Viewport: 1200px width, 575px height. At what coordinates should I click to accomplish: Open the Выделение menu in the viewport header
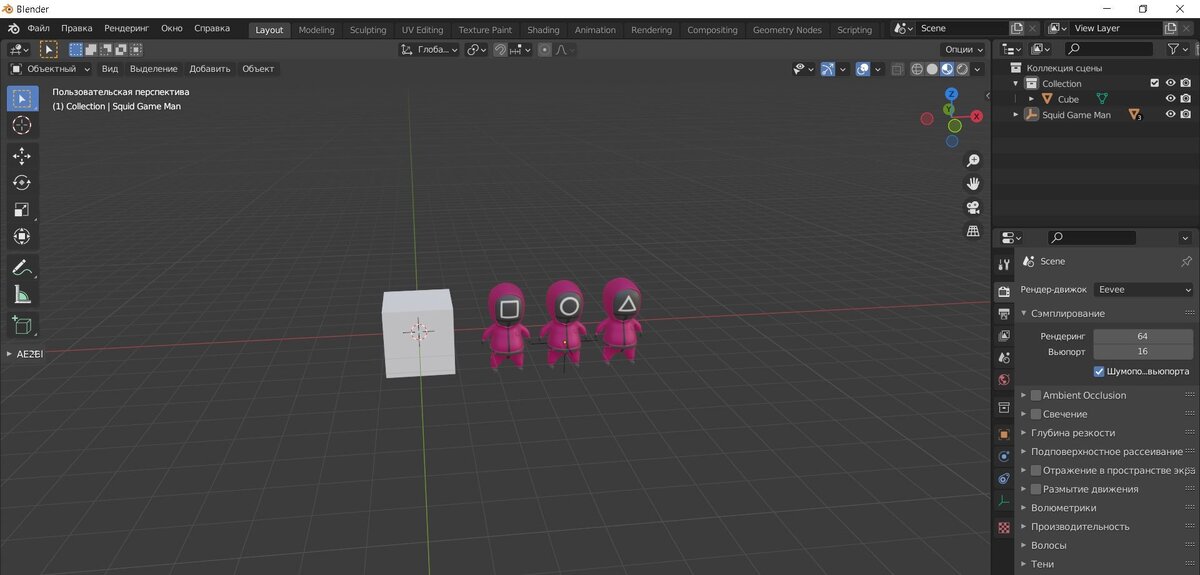coord(154,69)
